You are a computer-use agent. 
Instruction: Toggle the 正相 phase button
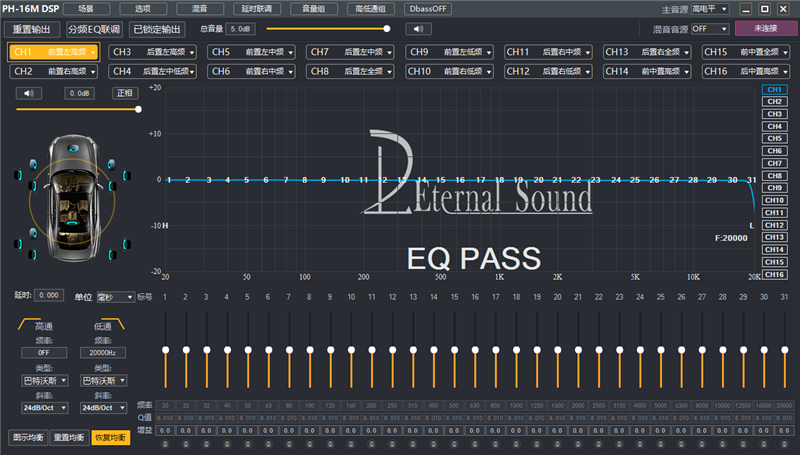click(x=124, y=93)
